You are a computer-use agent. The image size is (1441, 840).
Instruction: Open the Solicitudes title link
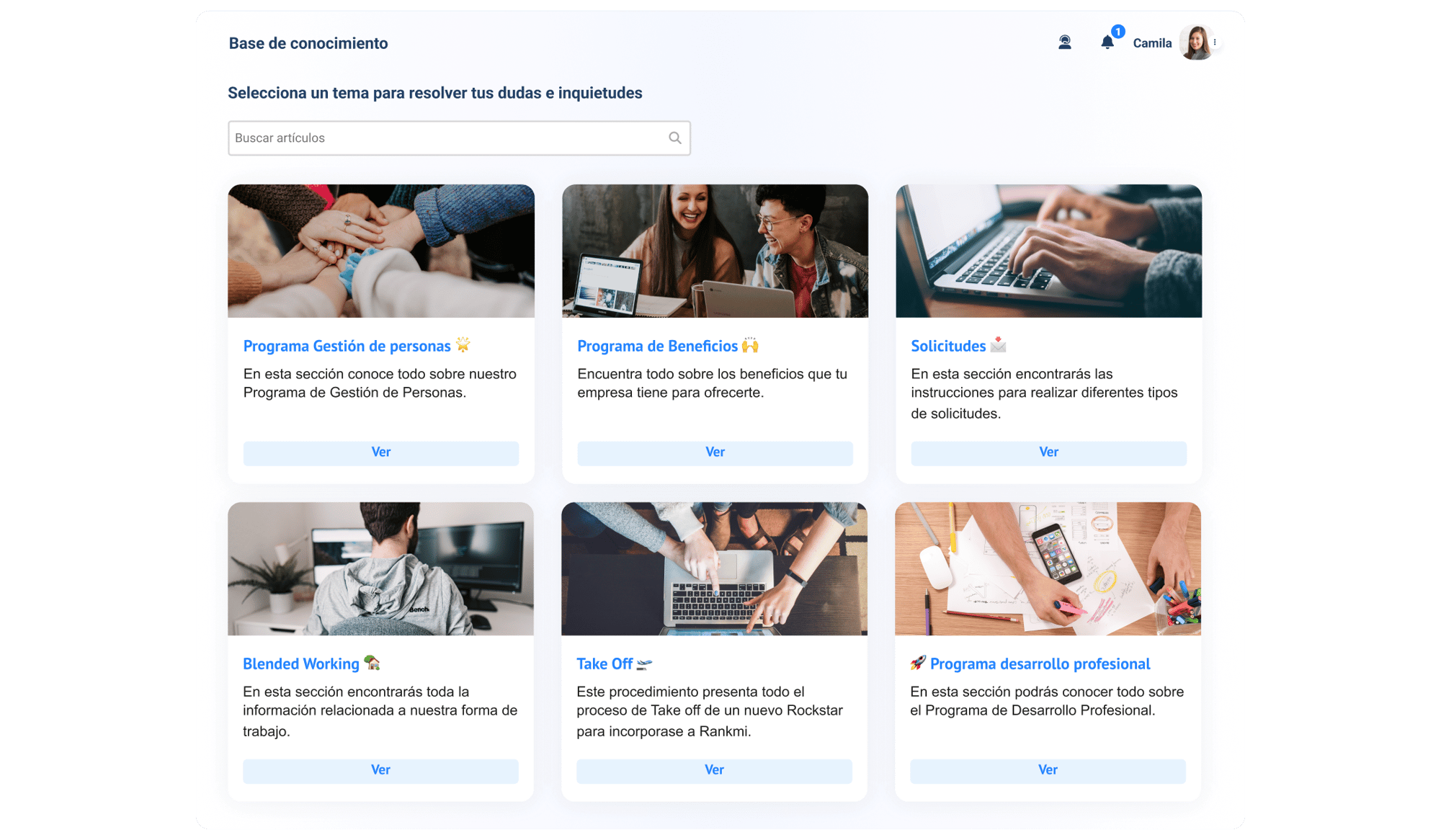[947, 346]
